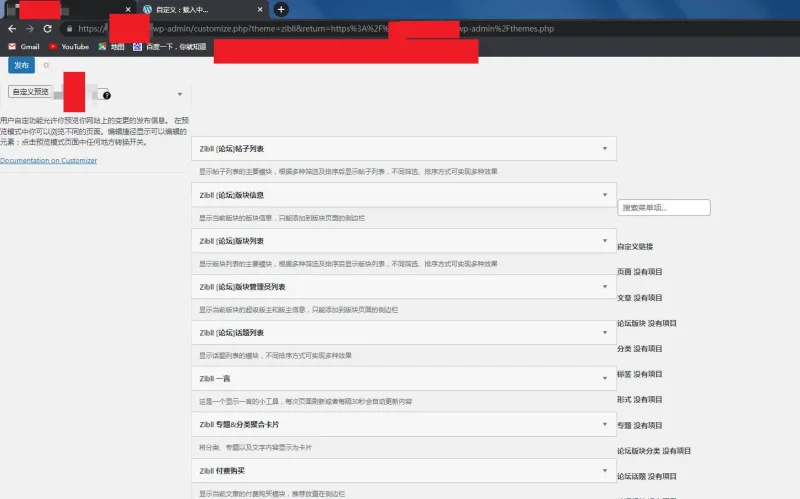Open the 形式 没有项目 section

tap(640, 400)
